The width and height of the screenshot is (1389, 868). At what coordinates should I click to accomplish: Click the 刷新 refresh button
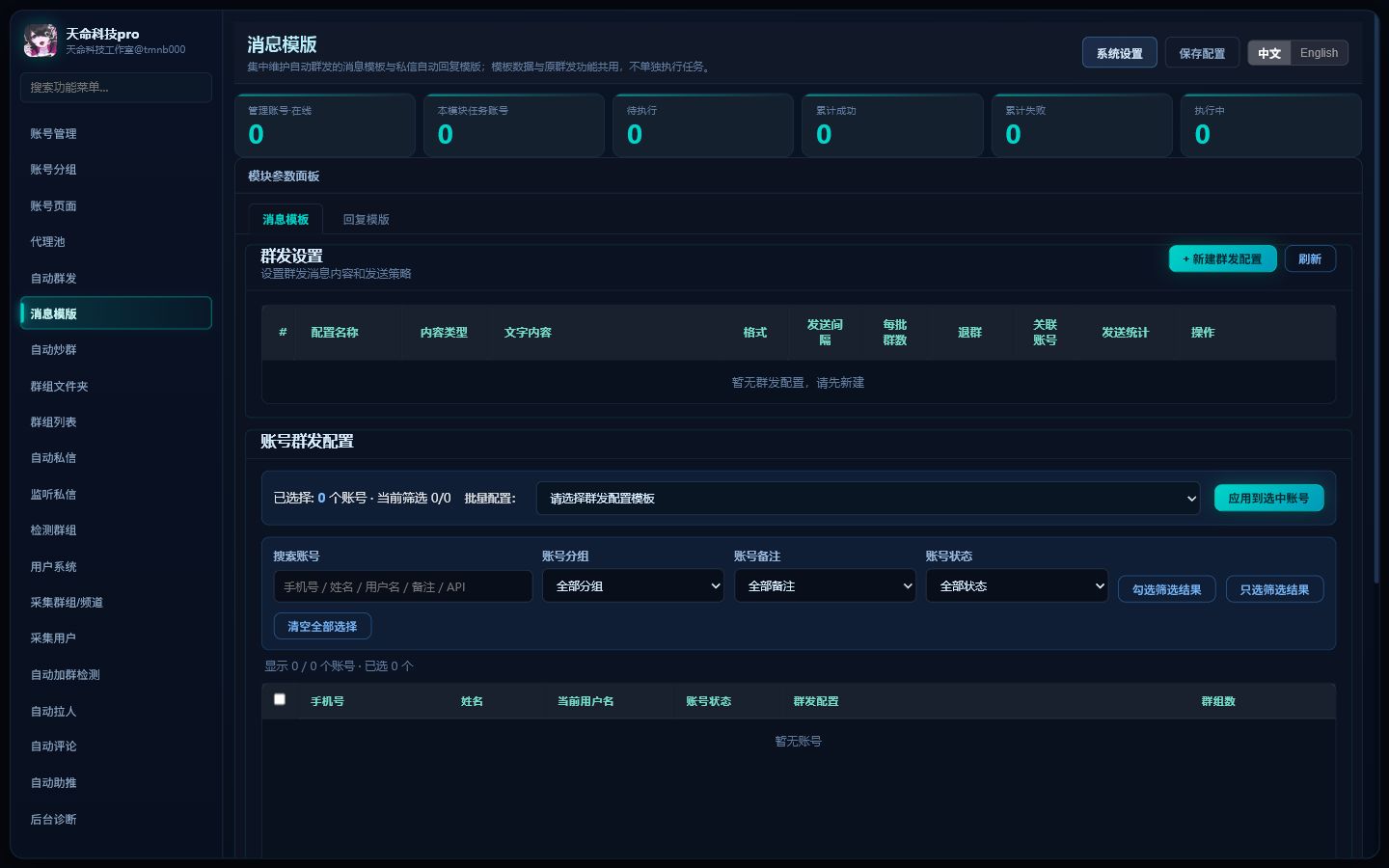tap(1310, 259)
